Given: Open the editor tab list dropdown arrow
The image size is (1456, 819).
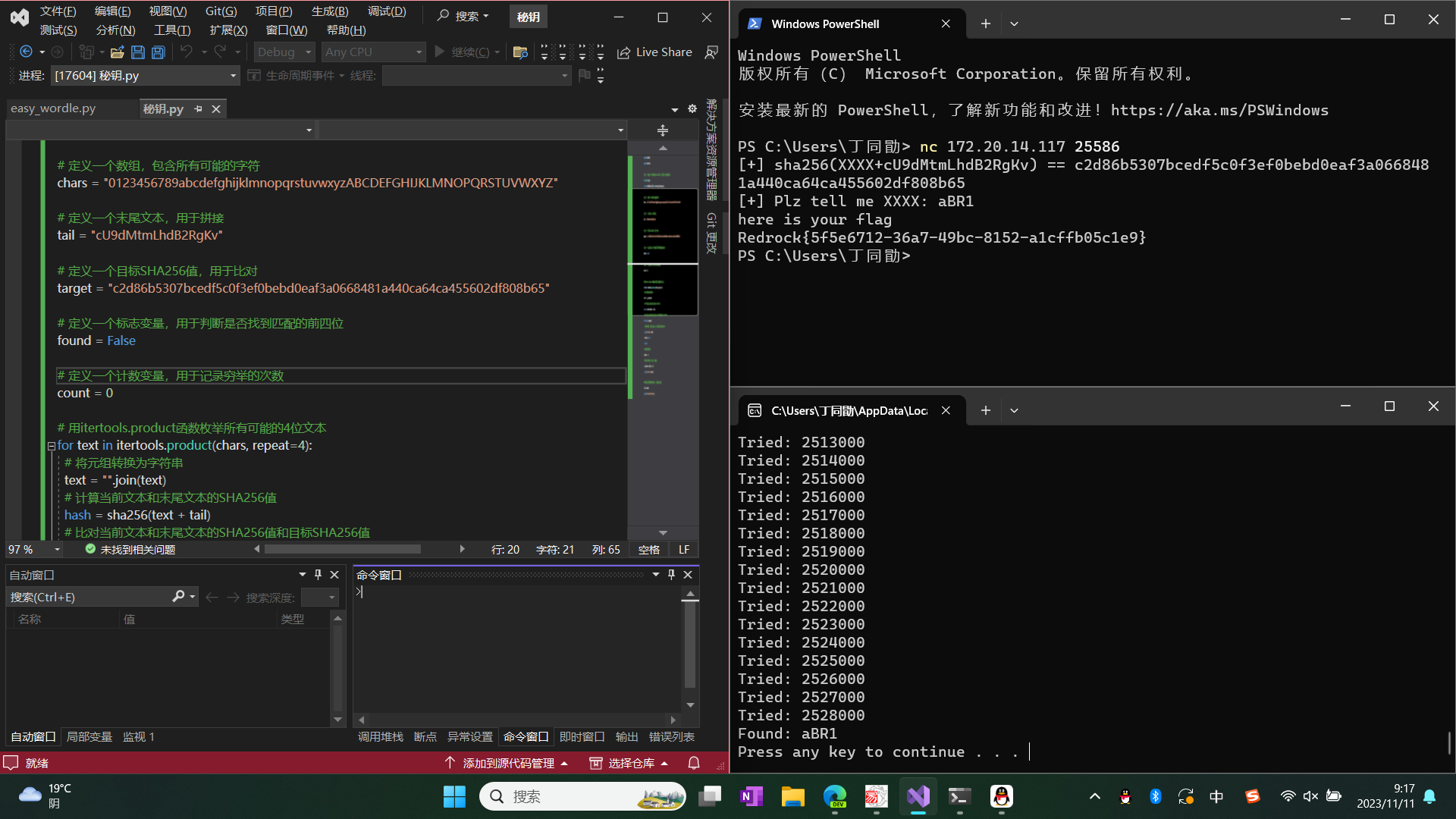Looking at the screenshot, I should coord(675,109).
